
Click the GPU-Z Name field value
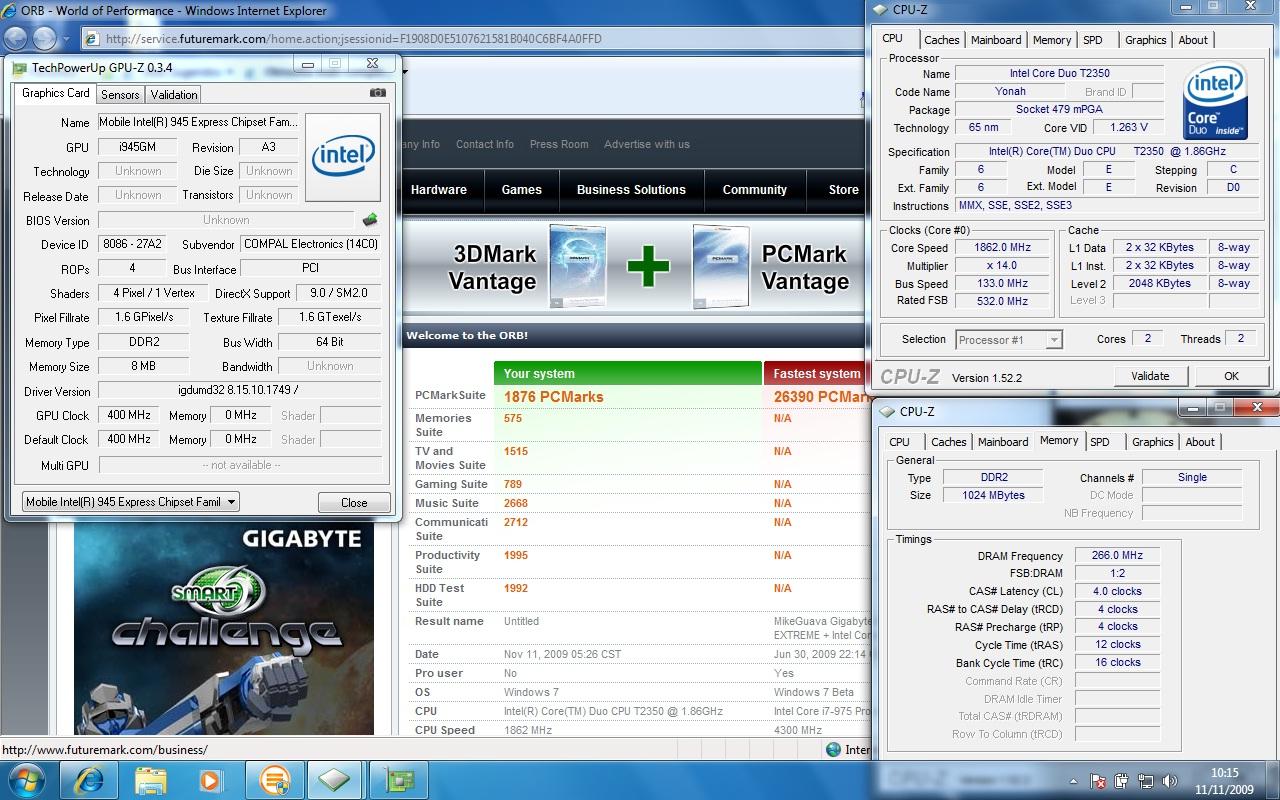click(198, 122)
